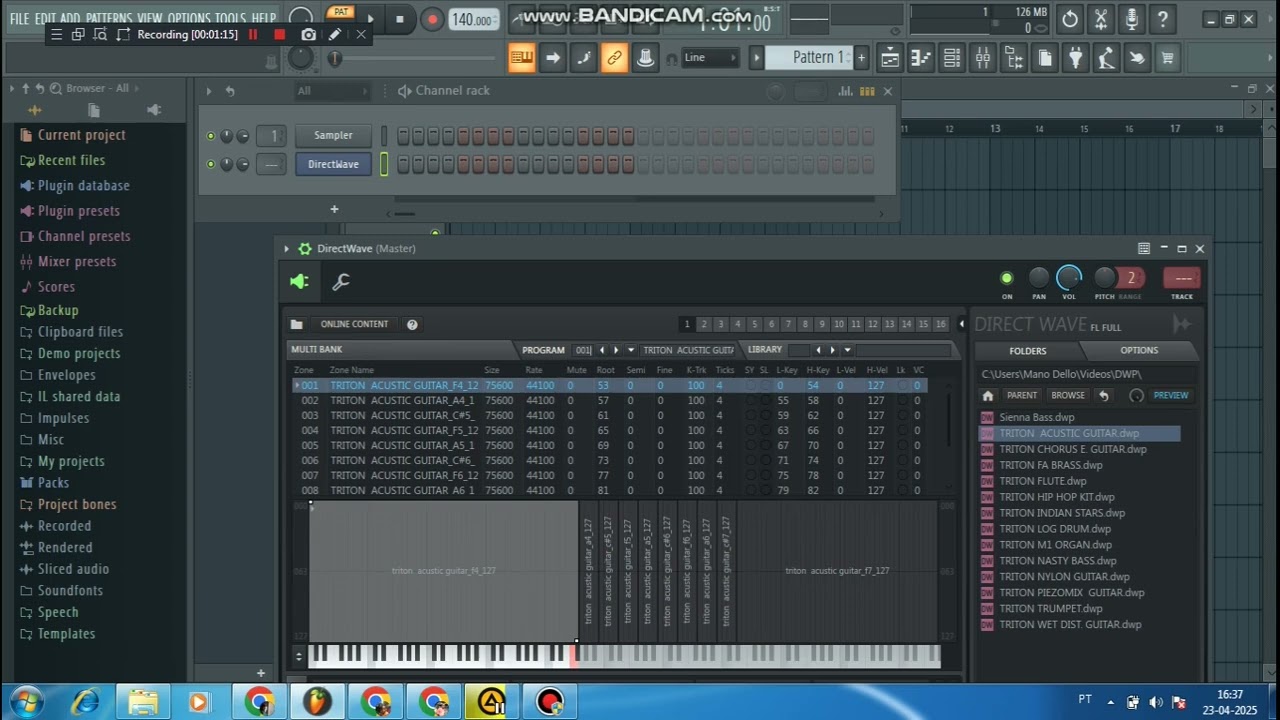The height and width of the screenshot is (720, 1280).
Task: Toggle first step of DirectWave sequencer
Action: coord(404,164)
